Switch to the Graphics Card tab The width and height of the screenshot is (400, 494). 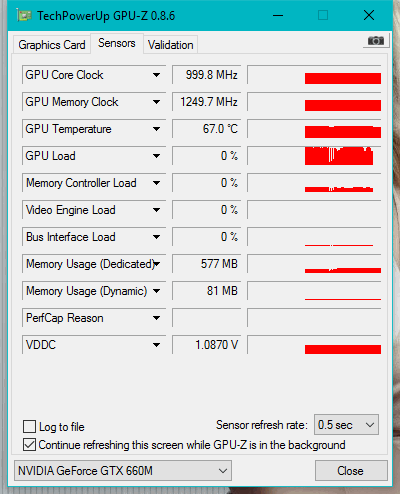tap(52, 45)
